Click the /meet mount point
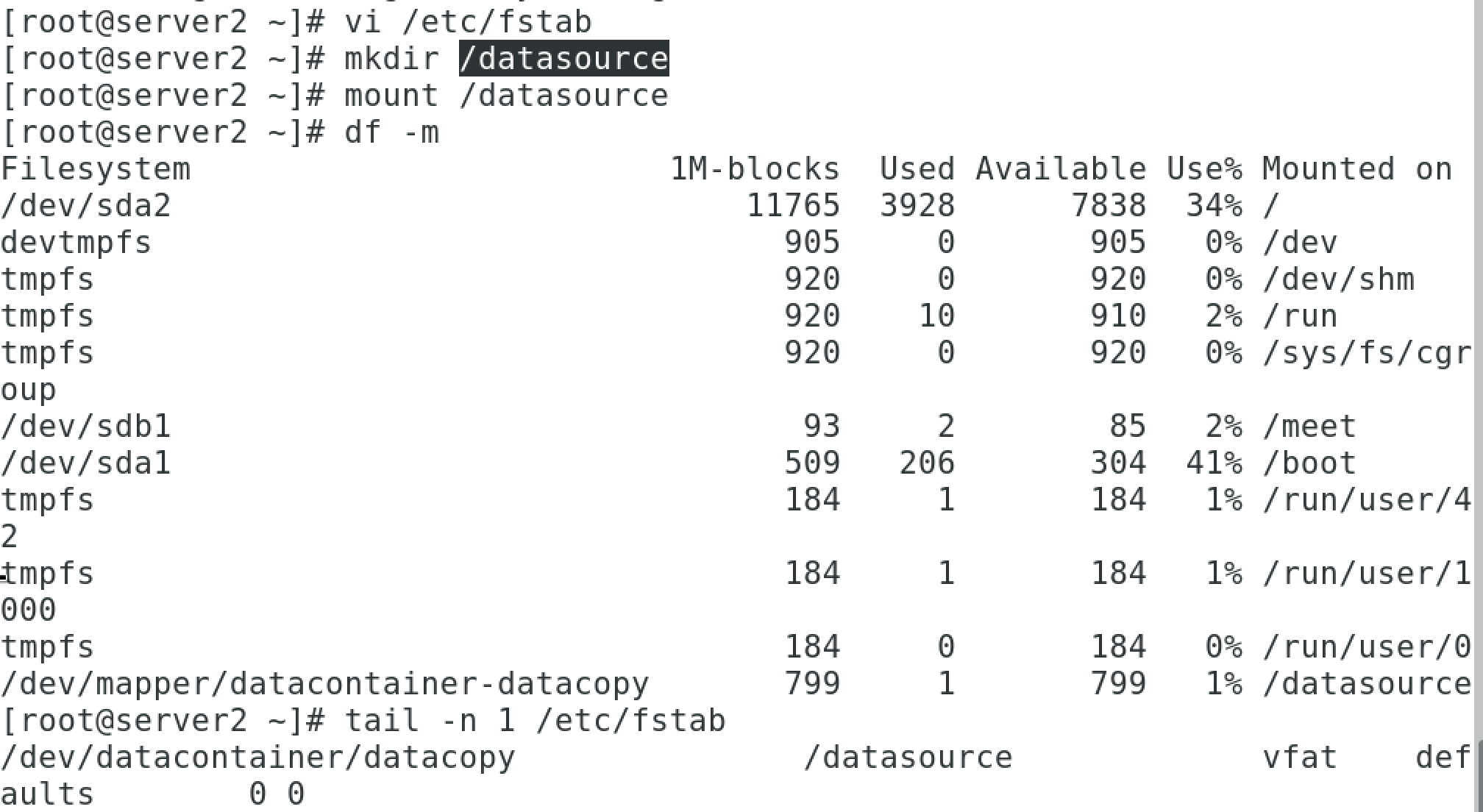This screenshot has height=812, width=1483. click(x=1309, y=427)
